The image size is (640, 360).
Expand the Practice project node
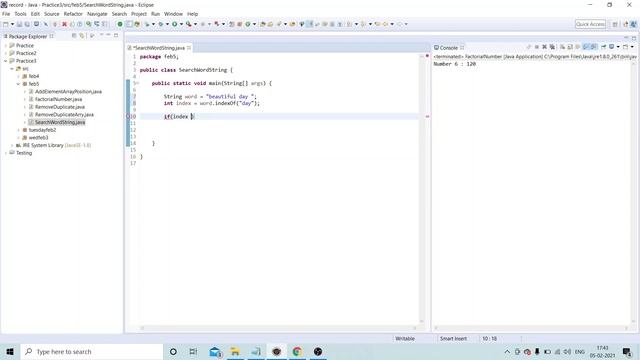click(x=6, y=45)
